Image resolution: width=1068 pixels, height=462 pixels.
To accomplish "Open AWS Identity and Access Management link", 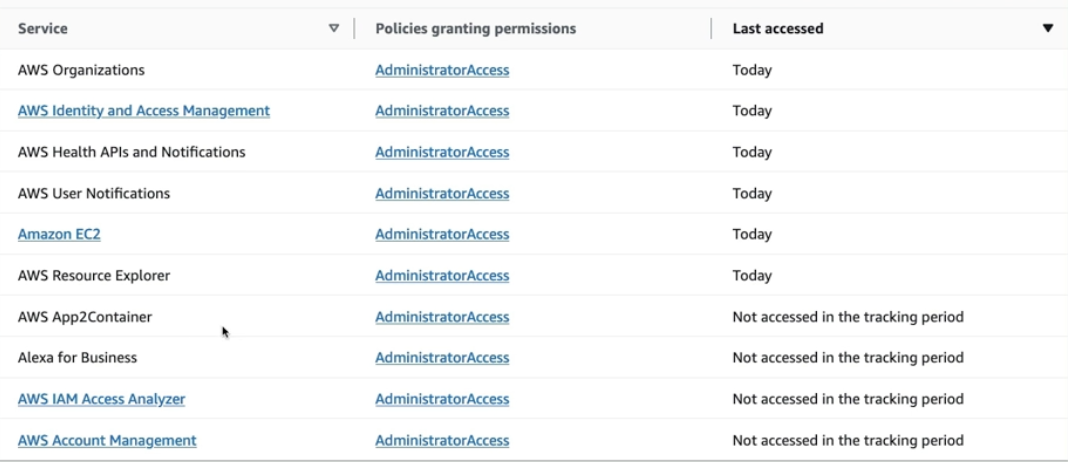I will [144, 111].
